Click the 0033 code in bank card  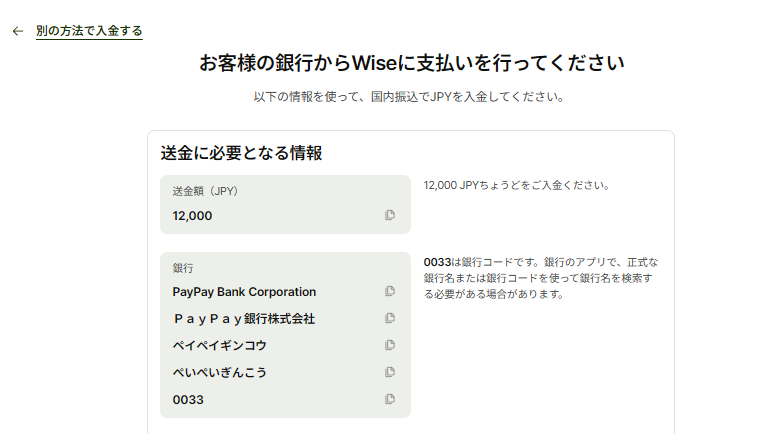[188, 399]
